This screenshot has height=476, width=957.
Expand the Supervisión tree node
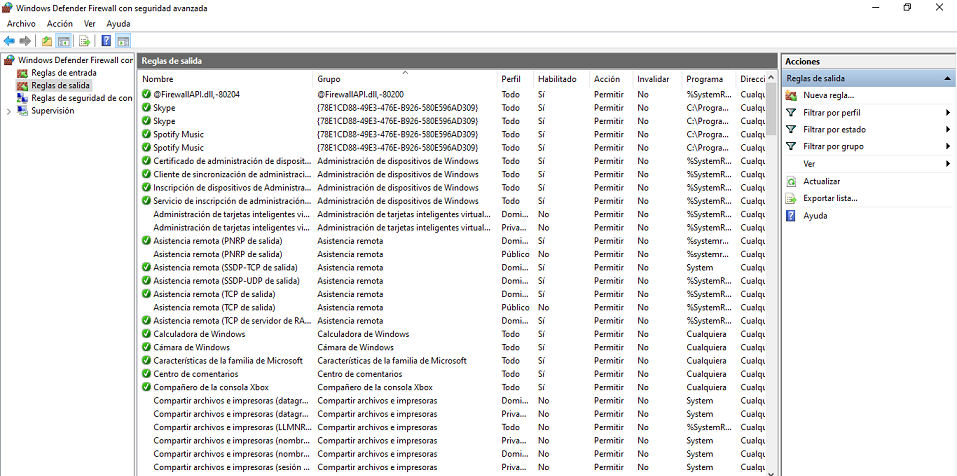9,112
